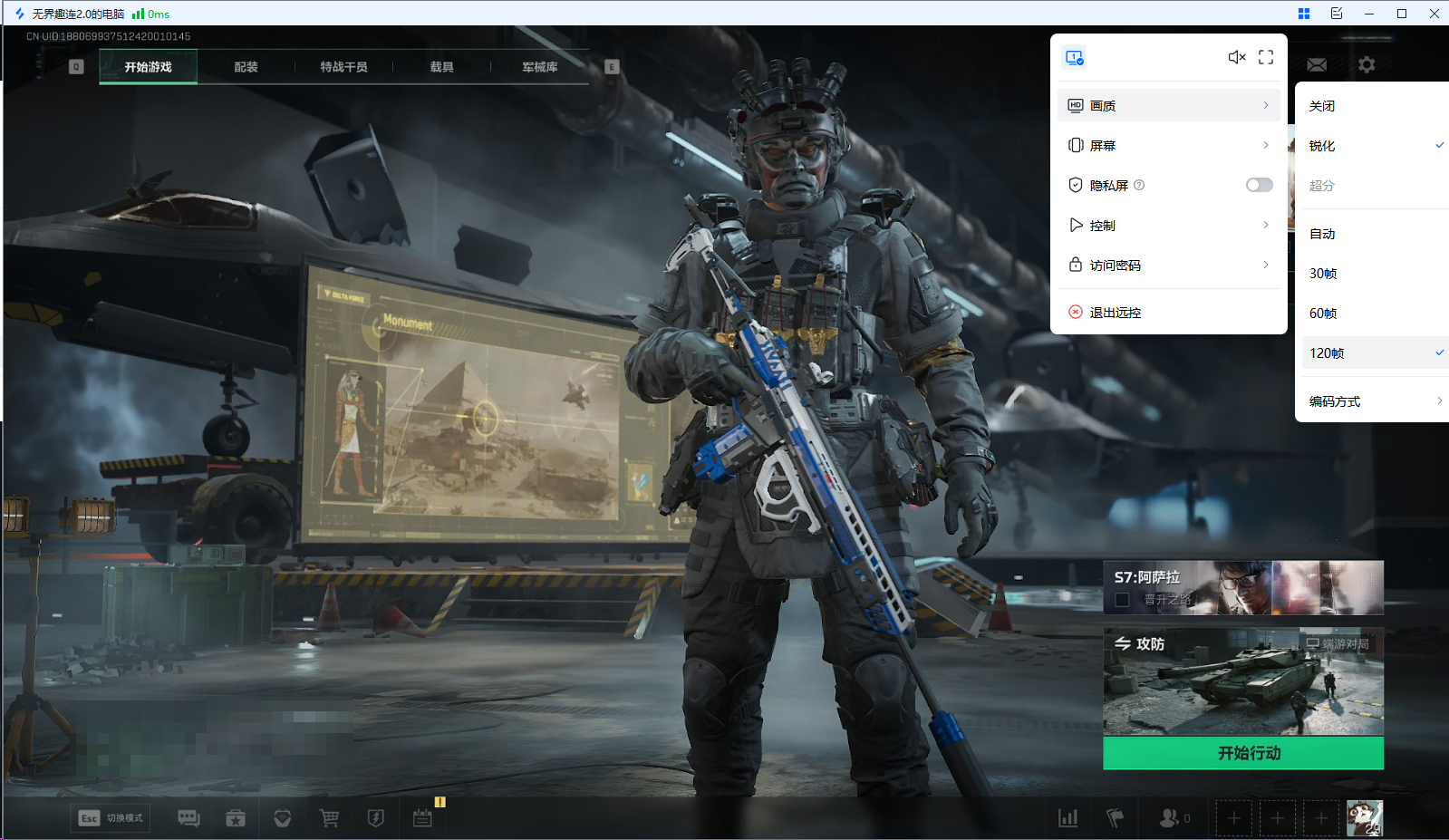1449x840 pixels.
Task: Expand the 控制 submenu
Action: (x=1168, y=225)
